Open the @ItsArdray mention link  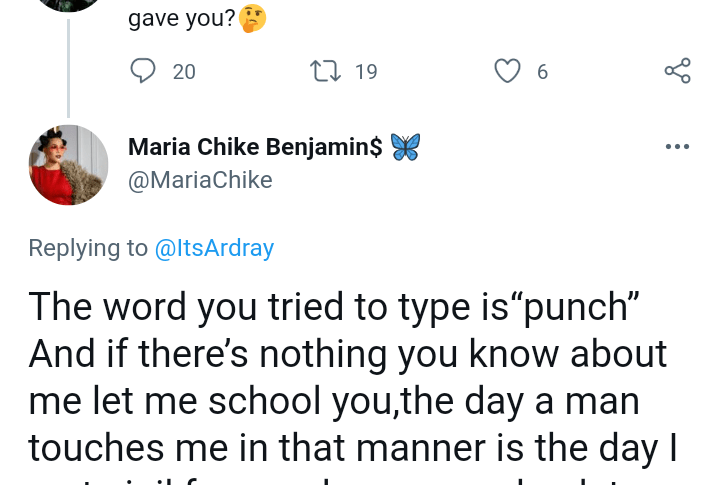tap(214, 248)
